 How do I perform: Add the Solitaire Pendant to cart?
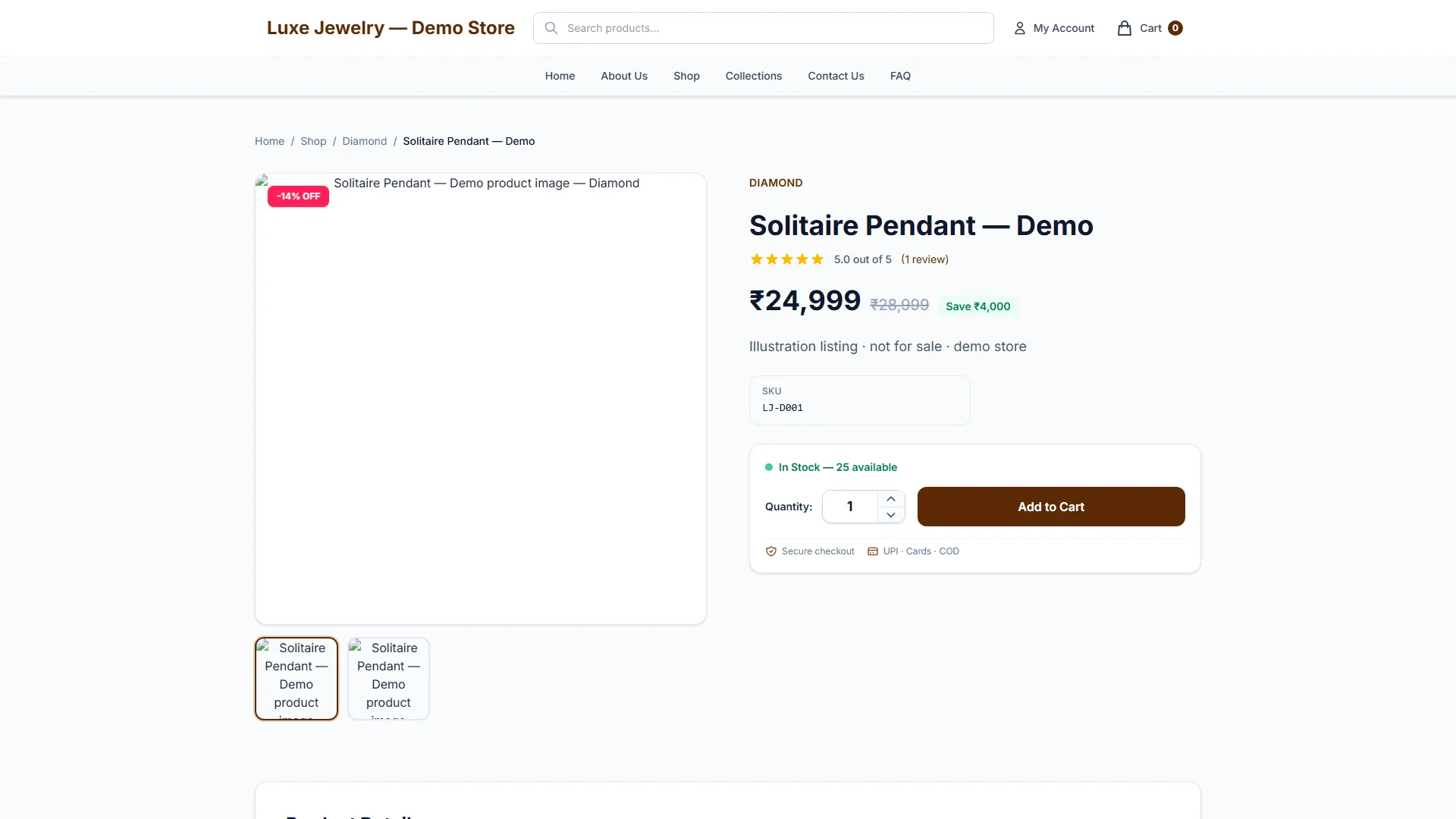point(1051,507)
